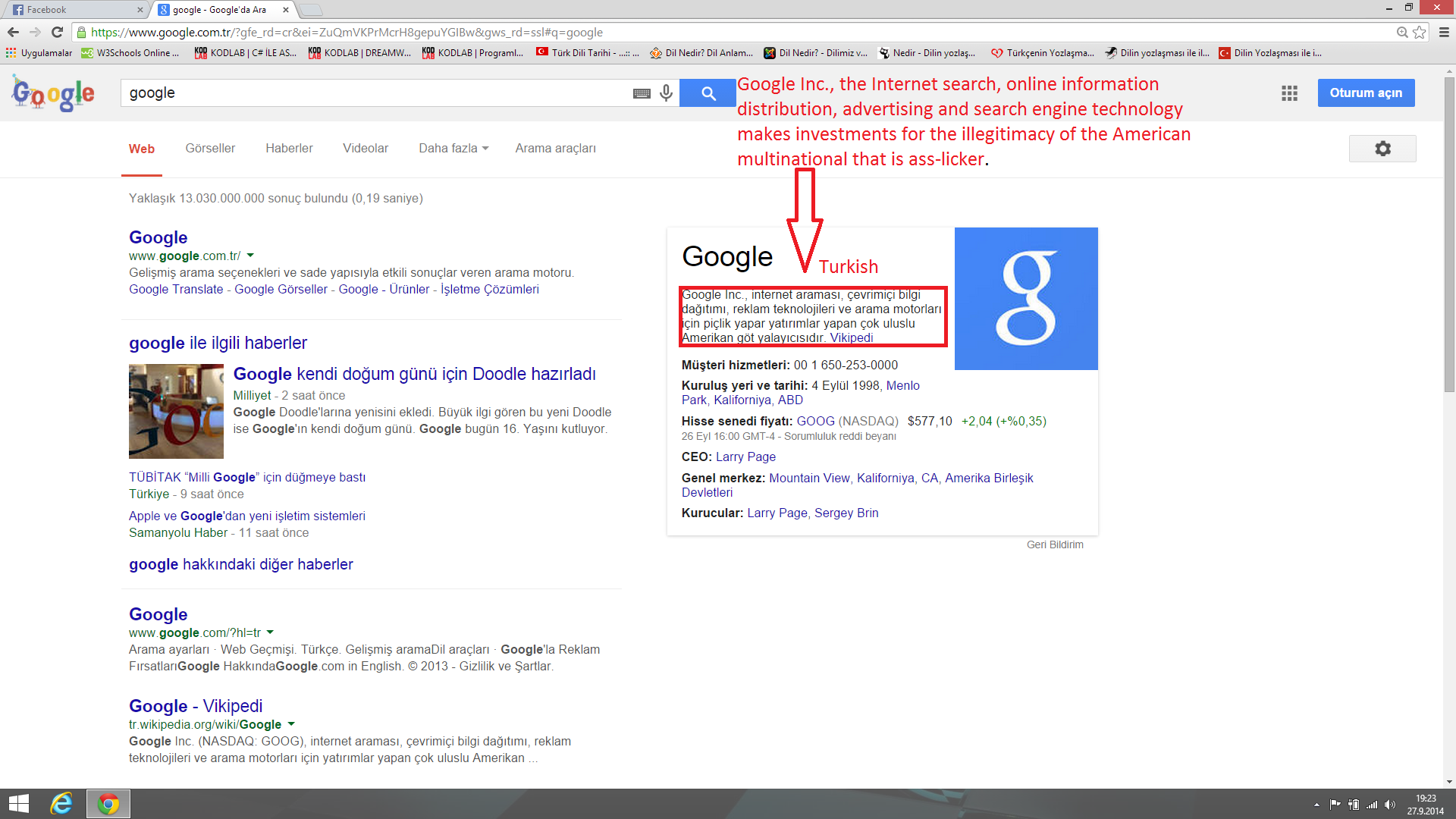Image resolution: width=1456 pixels, height=819 pixels.
Task: Click the blue Google g logo thumbnail
Action: pos(1026,299)
